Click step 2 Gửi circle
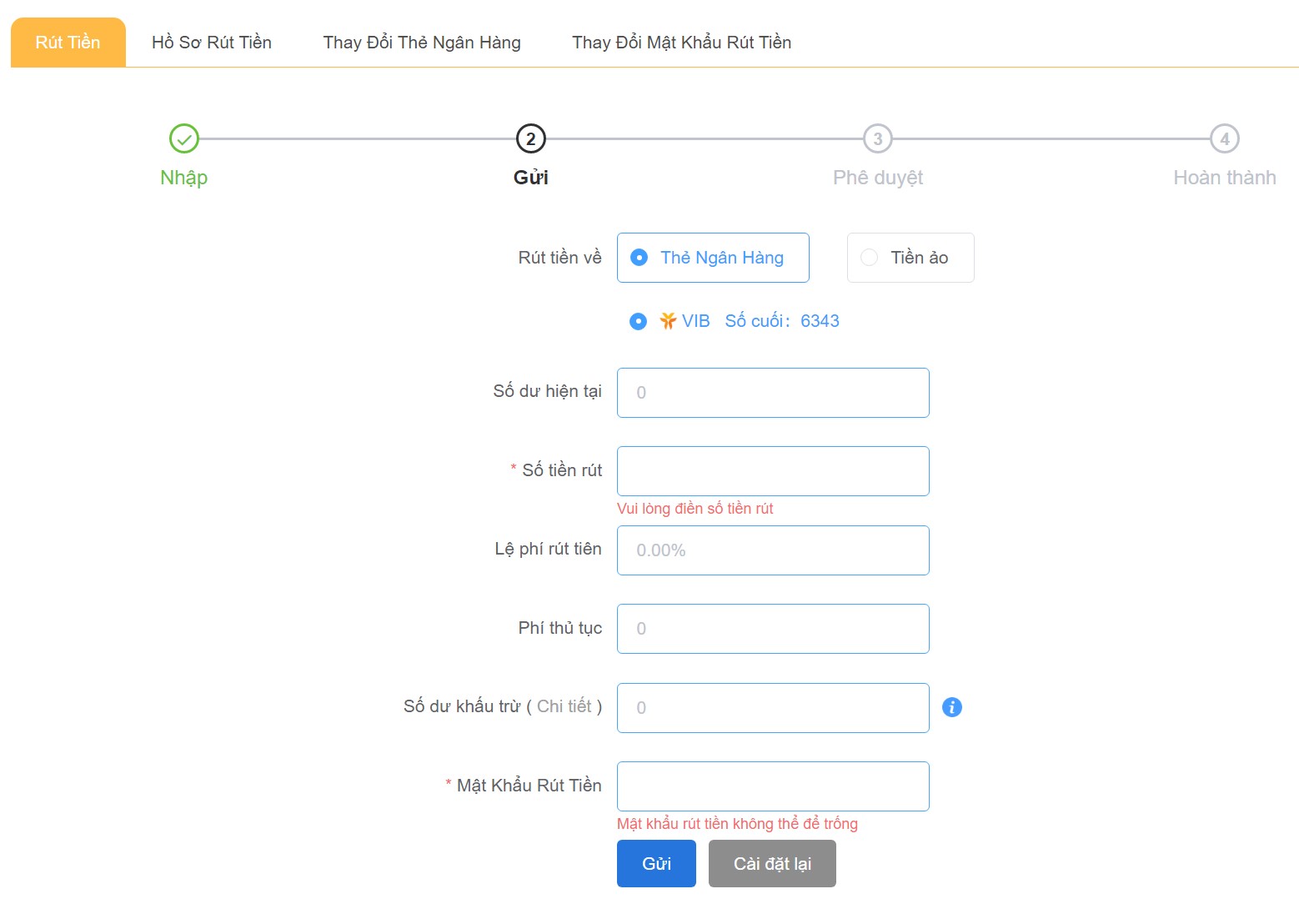Viewport: 1299px width, 924px height. 531,138
